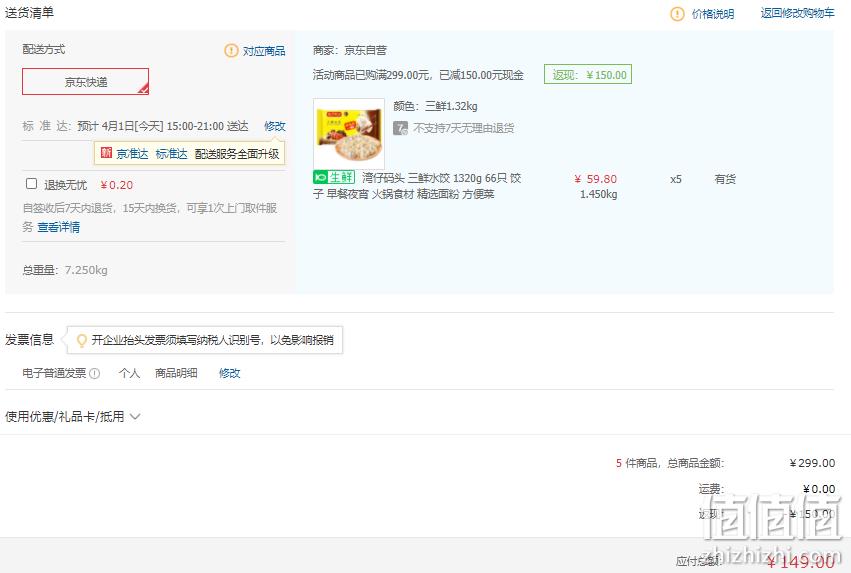Viewport: 851px width, 573px height.
Task: Open the 价格说明 link
Action: [x=713, y=14]
